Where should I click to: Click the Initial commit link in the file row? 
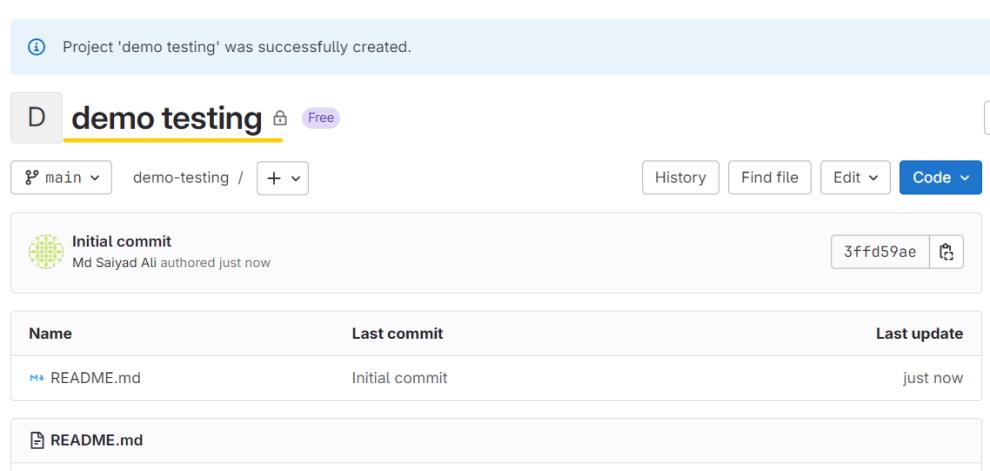pyautogui.click(x=399, y=378)
